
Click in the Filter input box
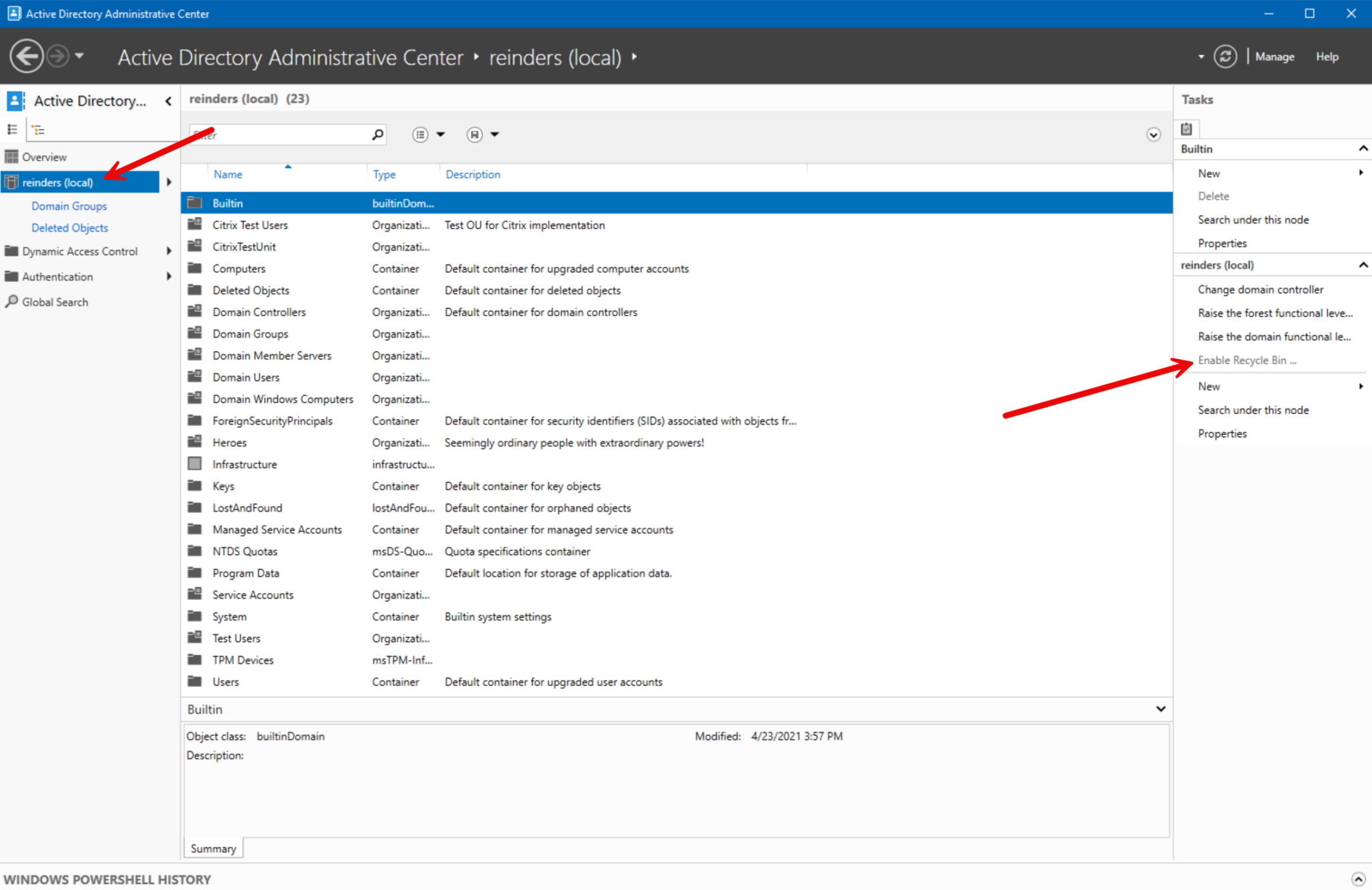pyautogui.click(x=281, y=134)
